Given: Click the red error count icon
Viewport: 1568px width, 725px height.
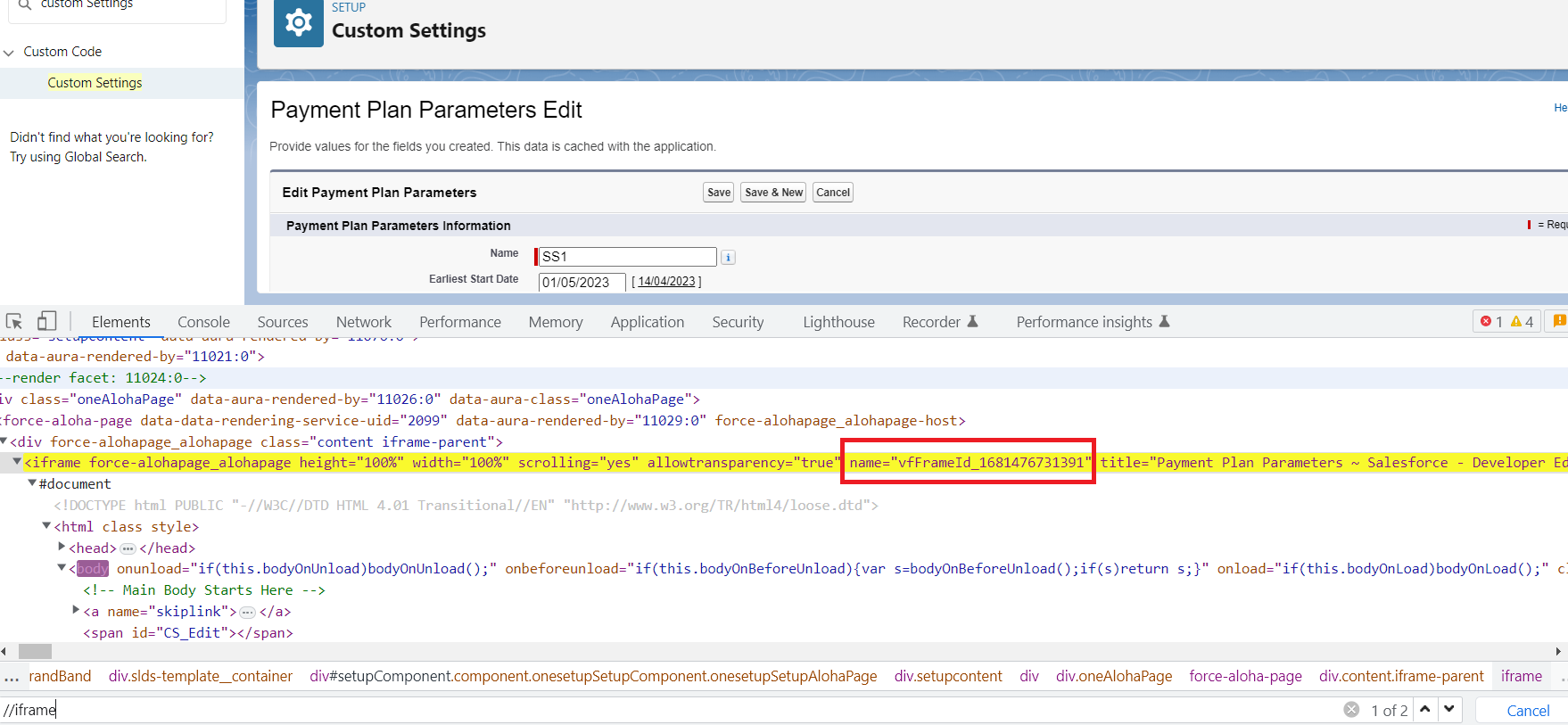Looking at the screenshot, I should pyautogui.click(x=1486, y=321).
